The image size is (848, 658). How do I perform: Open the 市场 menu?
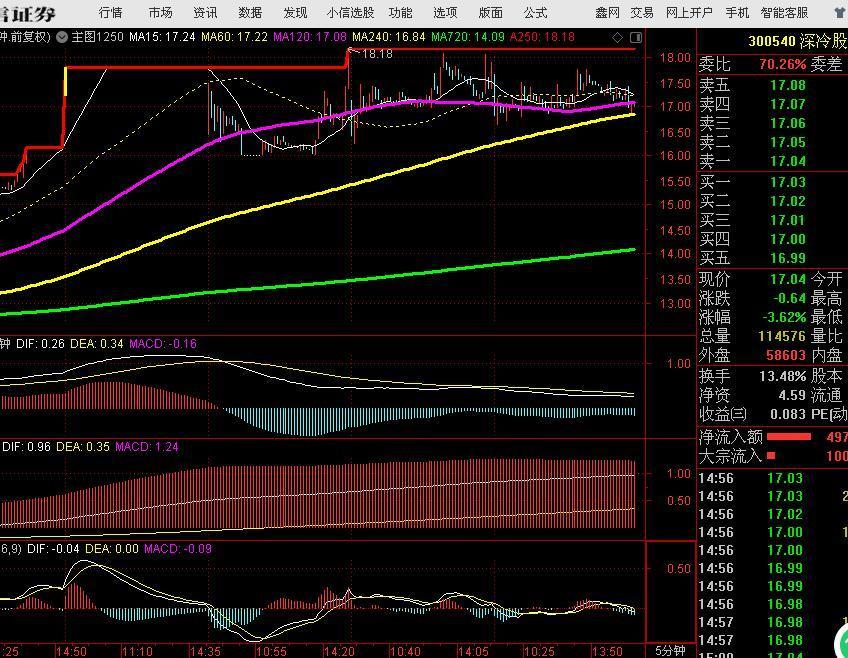point(160,13)
